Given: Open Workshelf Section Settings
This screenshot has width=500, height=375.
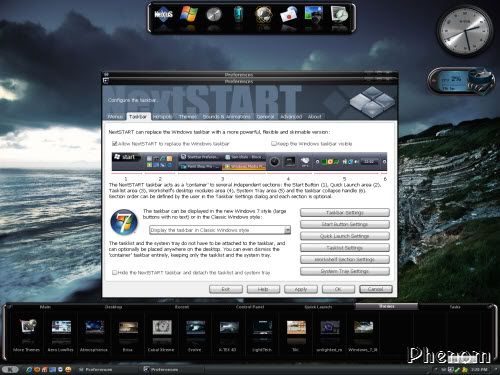Looking at the screenshot, I should pos(345,260).
